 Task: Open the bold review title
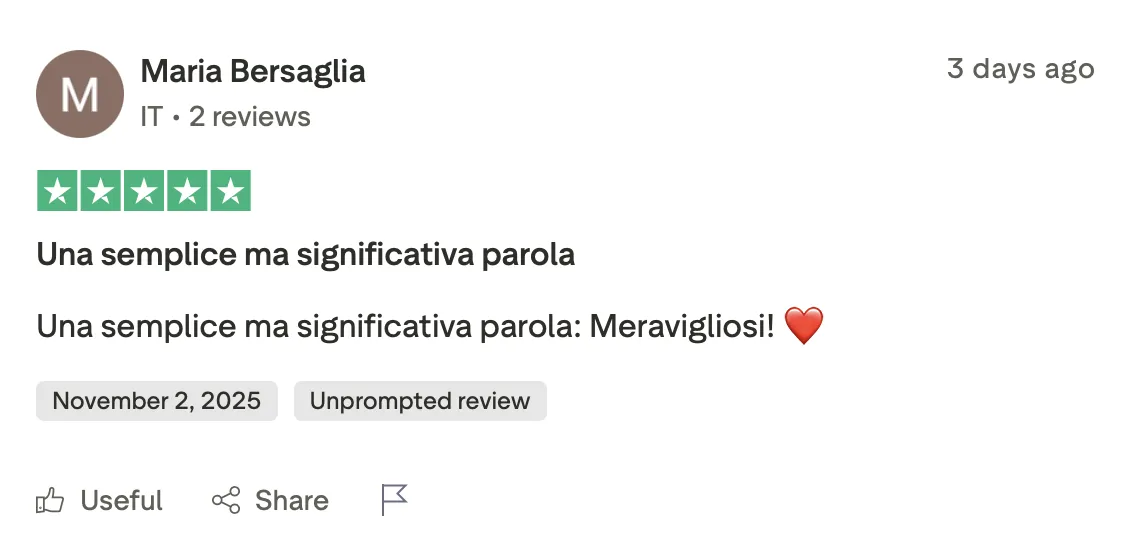click(305, 255)
